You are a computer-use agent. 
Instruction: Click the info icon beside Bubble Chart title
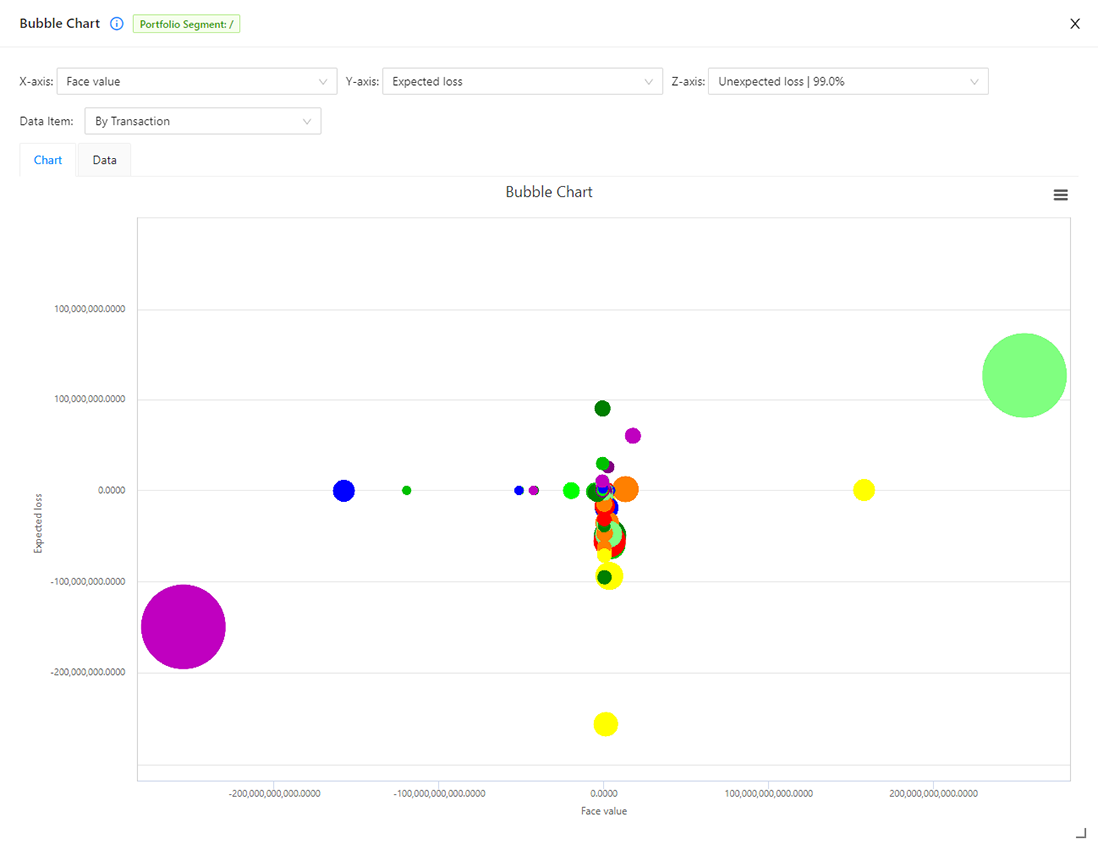click(x=117, y=24)
